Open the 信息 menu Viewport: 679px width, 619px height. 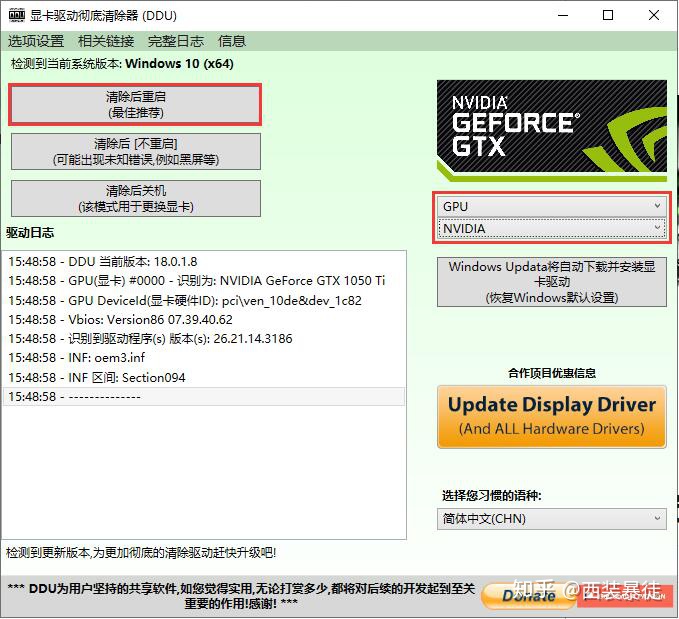232,41
